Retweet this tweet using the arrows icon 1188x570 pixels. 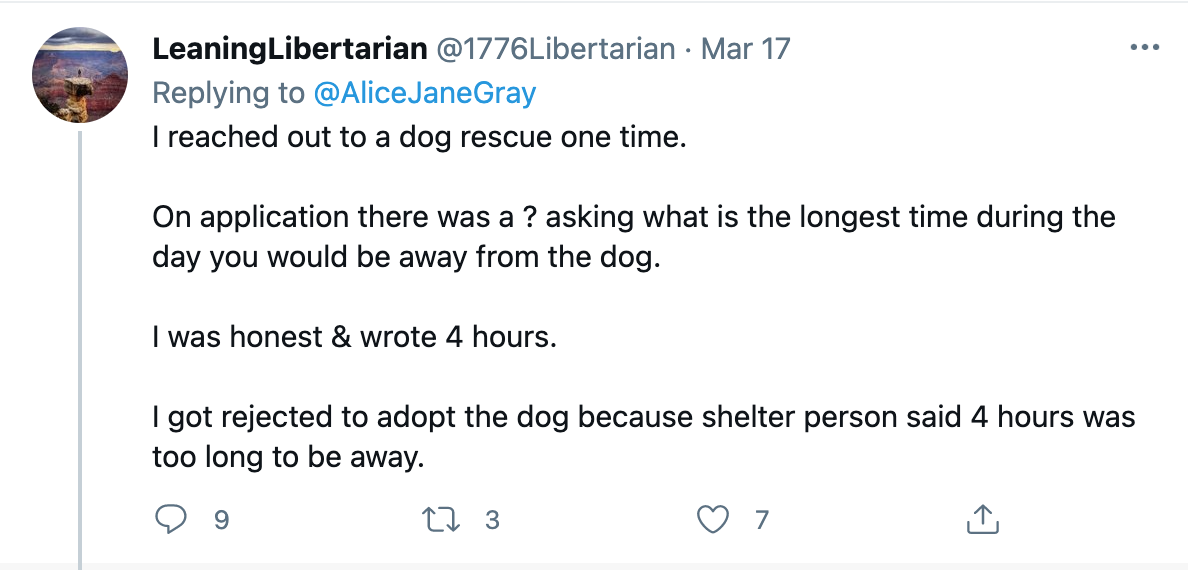[x=440, y=519]
